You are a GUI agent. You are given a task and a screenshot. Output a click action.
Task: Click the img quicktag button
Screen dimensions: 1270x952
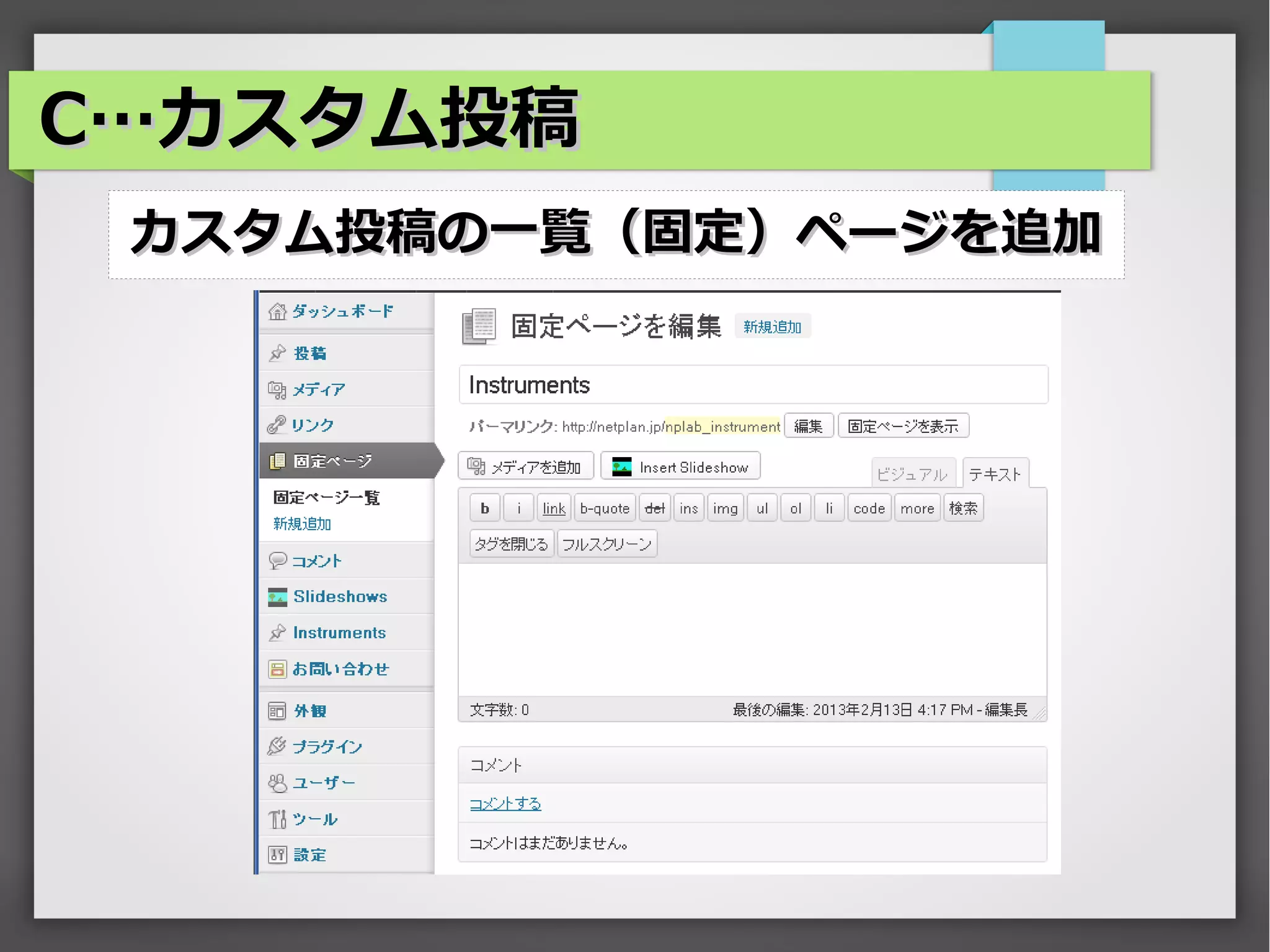pyautogui.click(x=726, y=509)
